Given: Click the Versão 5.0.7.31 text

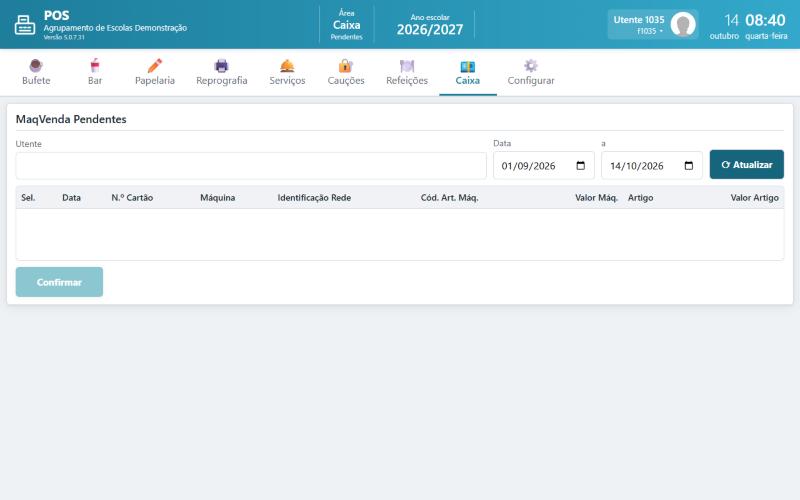Looking at the screenshot, I should [64, 37].
